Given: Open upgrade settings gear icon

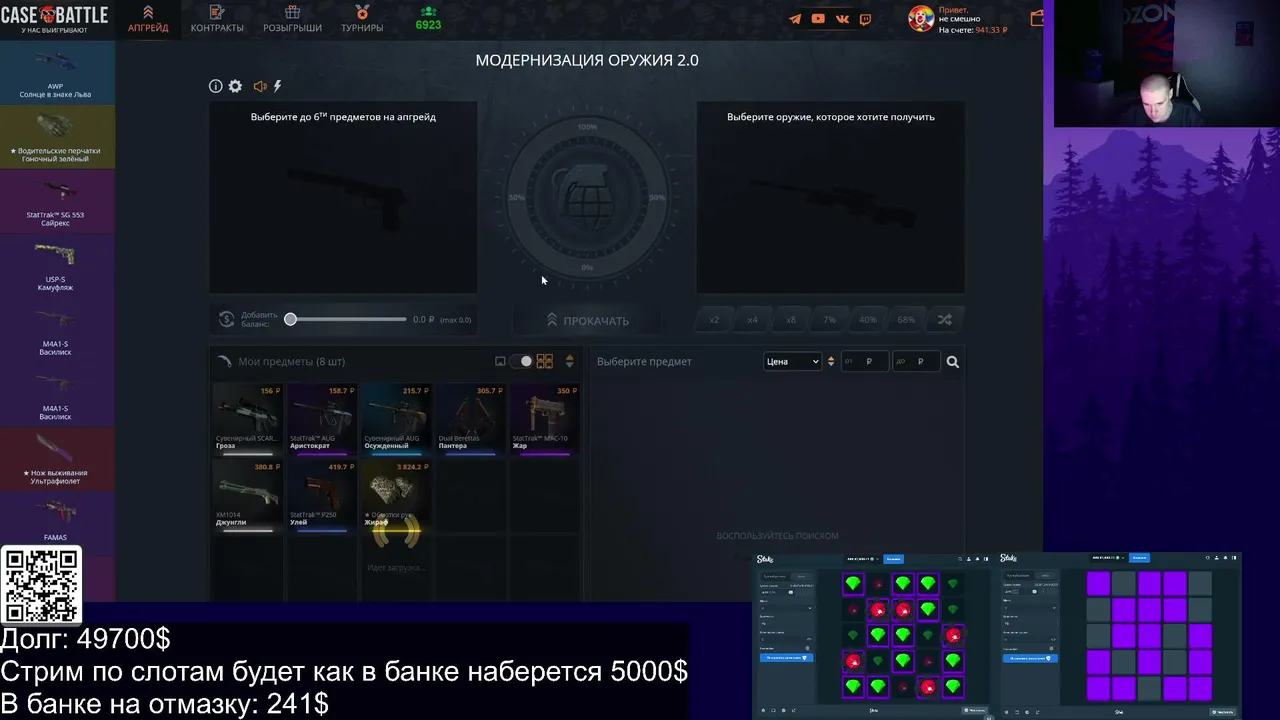Looking at the screenshot, I should 235,87.
